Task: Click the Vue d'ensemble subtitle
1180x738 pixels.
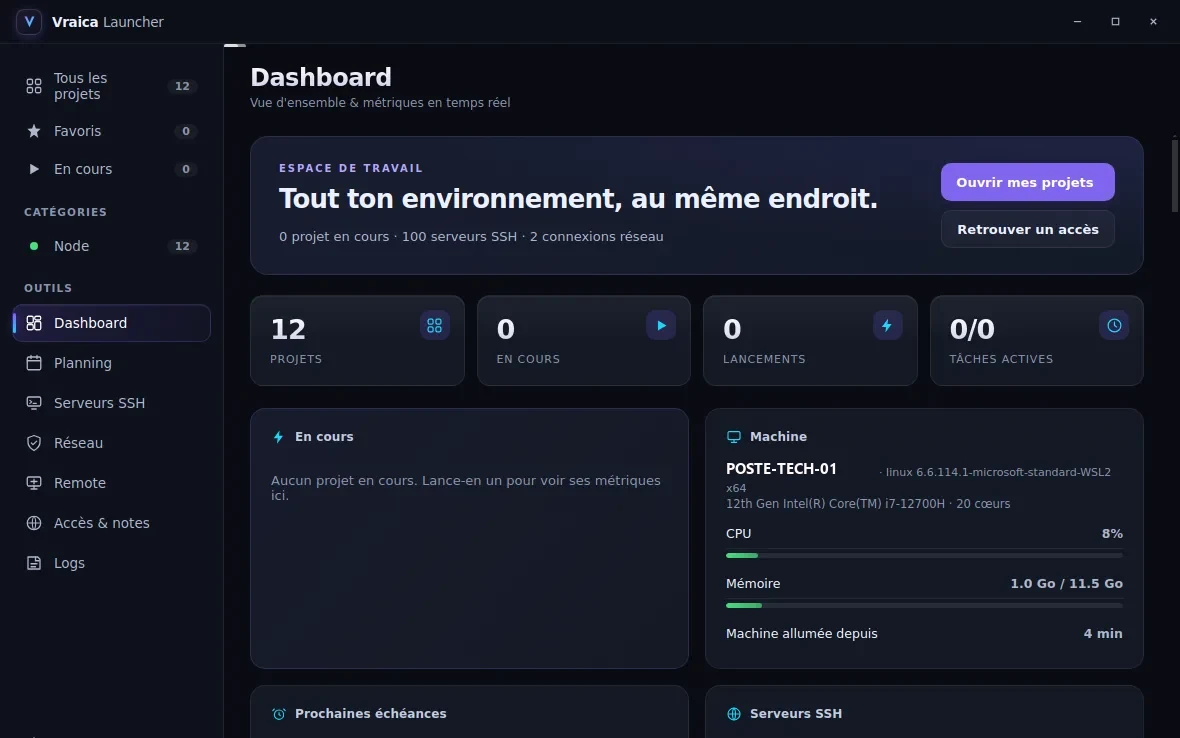Action: click(x=380, y=102)
